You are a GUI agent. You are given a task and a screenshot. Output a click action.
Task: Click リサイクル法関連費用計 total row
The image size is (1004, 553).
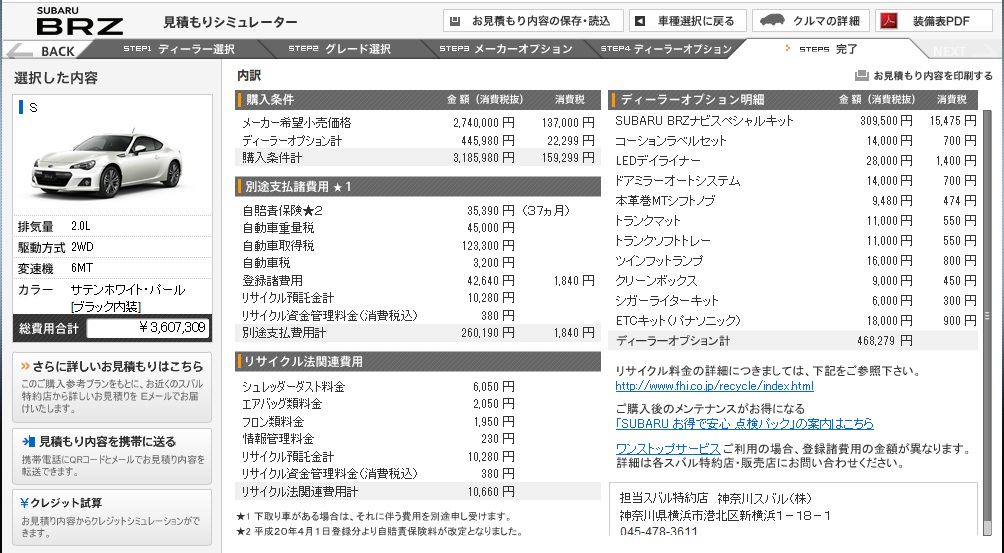(418, 492)
